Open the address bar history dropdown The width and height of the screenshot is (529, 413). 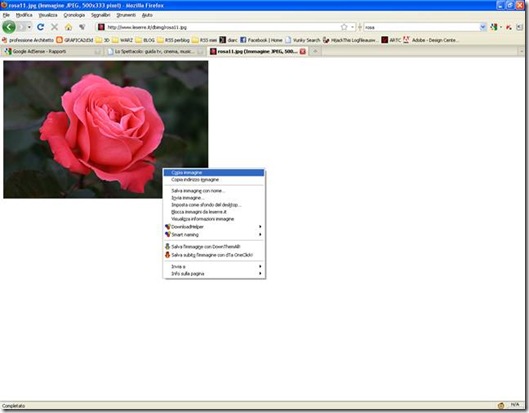352,27
